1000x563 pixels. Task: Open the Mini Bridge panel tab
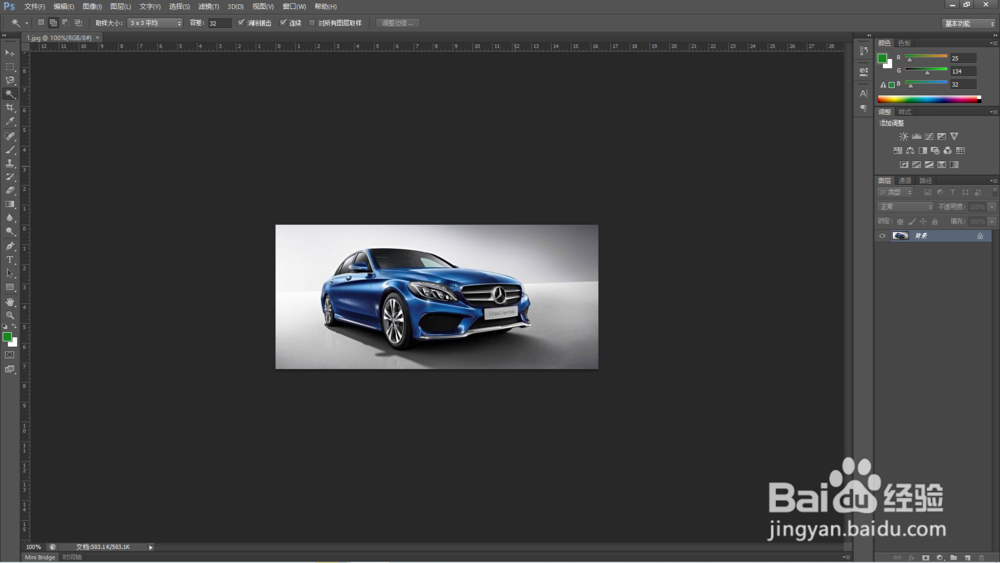pyautogui.click(x=40, y=557)
